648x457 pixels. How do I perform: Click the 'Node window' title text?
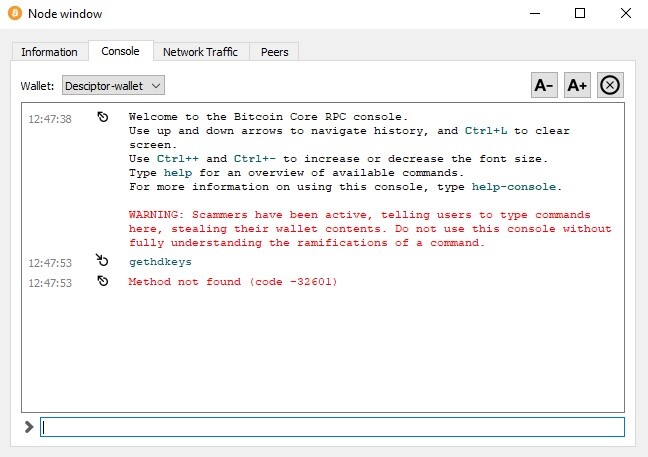[x=65, y=14]
